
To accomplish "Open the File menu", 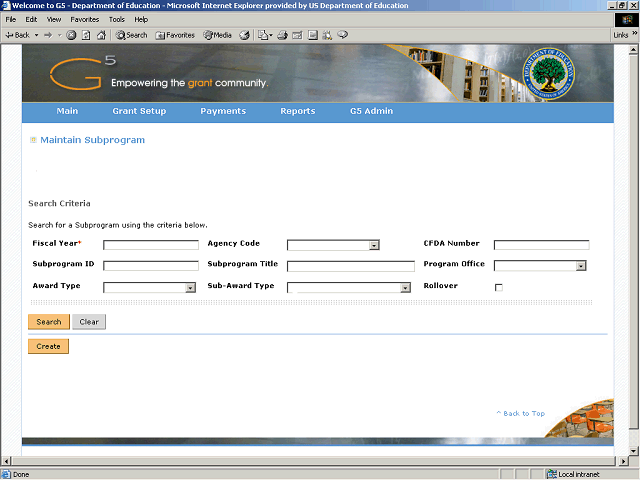I will pos(11,19).
